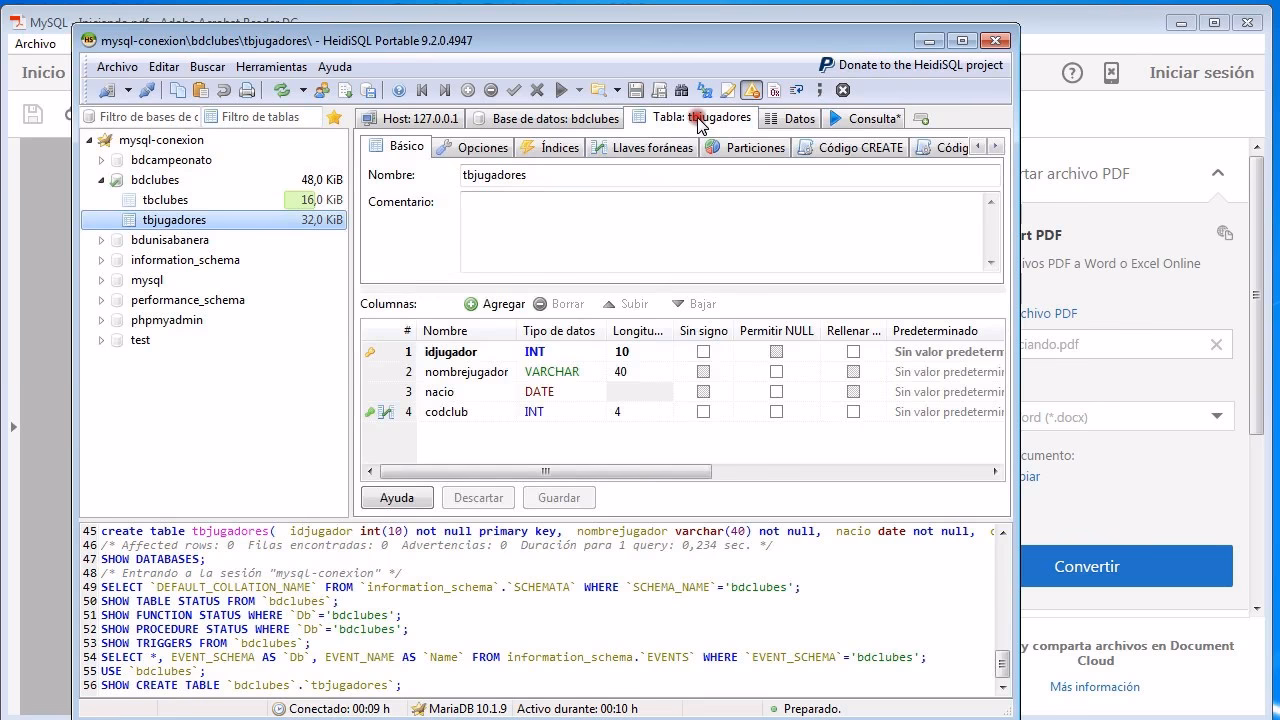Click Agregar to add column

[494, 304]
